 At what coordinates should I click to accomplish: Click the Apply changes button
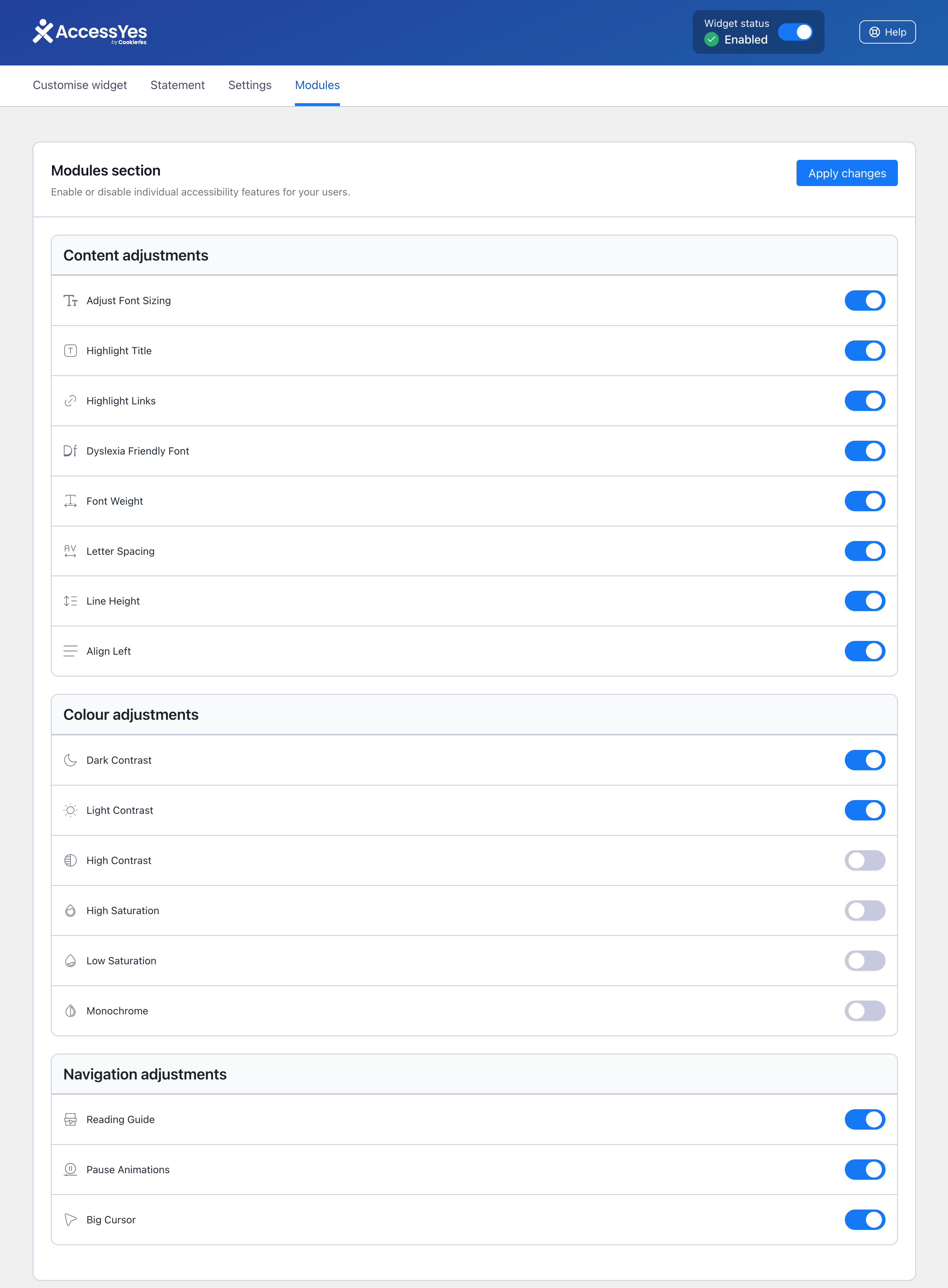[x=846, y=173]
